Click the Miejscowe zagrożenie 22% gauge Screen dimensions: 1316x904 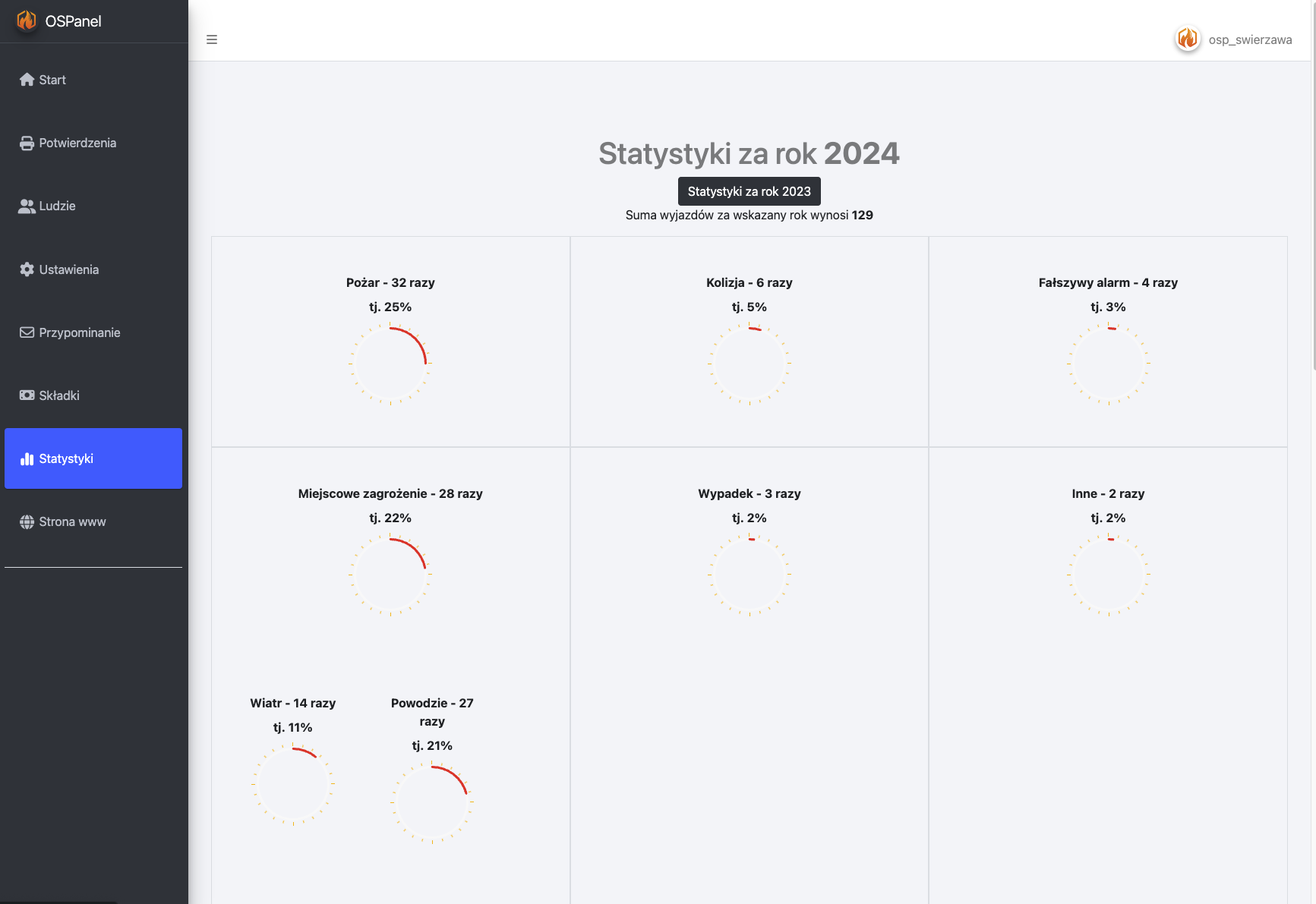tap(390, 575)
